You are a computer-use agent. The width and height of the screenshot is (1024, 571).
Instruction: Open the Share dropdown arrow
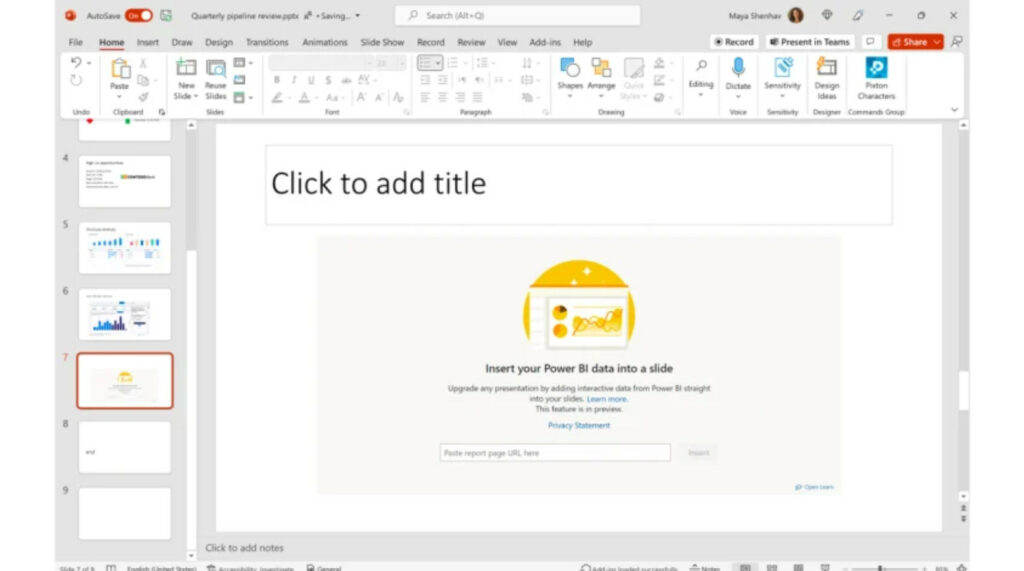(x=936, y=42)
